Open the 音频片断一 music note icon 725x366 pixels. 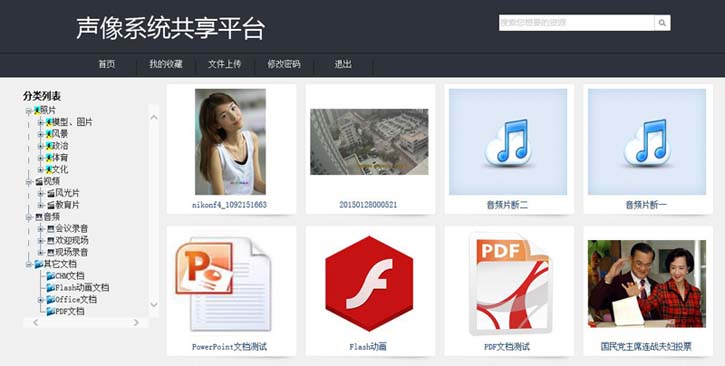coord(646,142)
